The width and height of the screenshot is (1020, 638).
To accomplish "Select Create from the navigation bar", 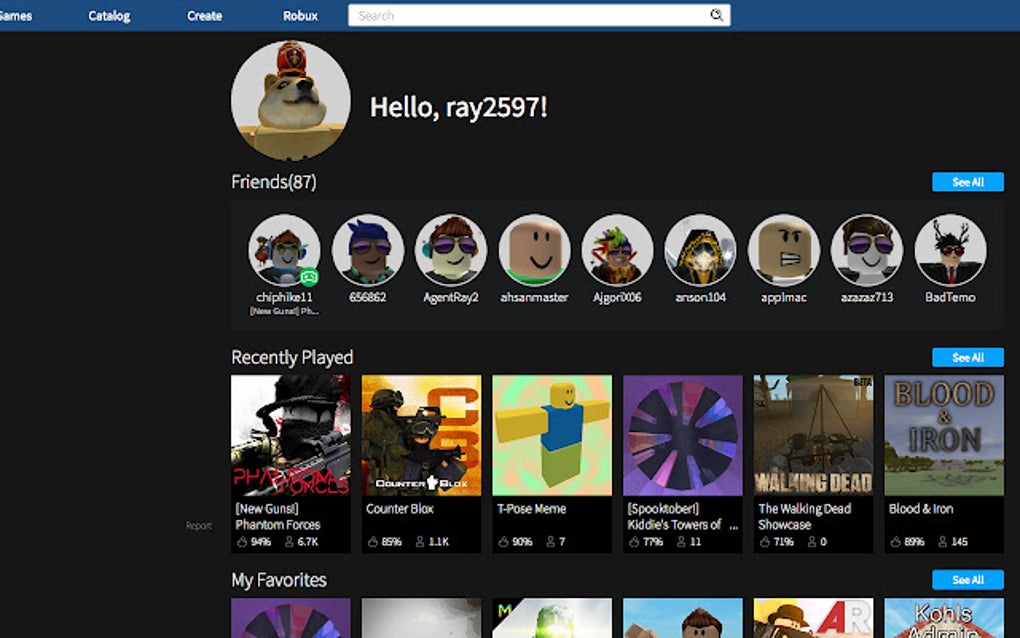I will click(204, 15).
